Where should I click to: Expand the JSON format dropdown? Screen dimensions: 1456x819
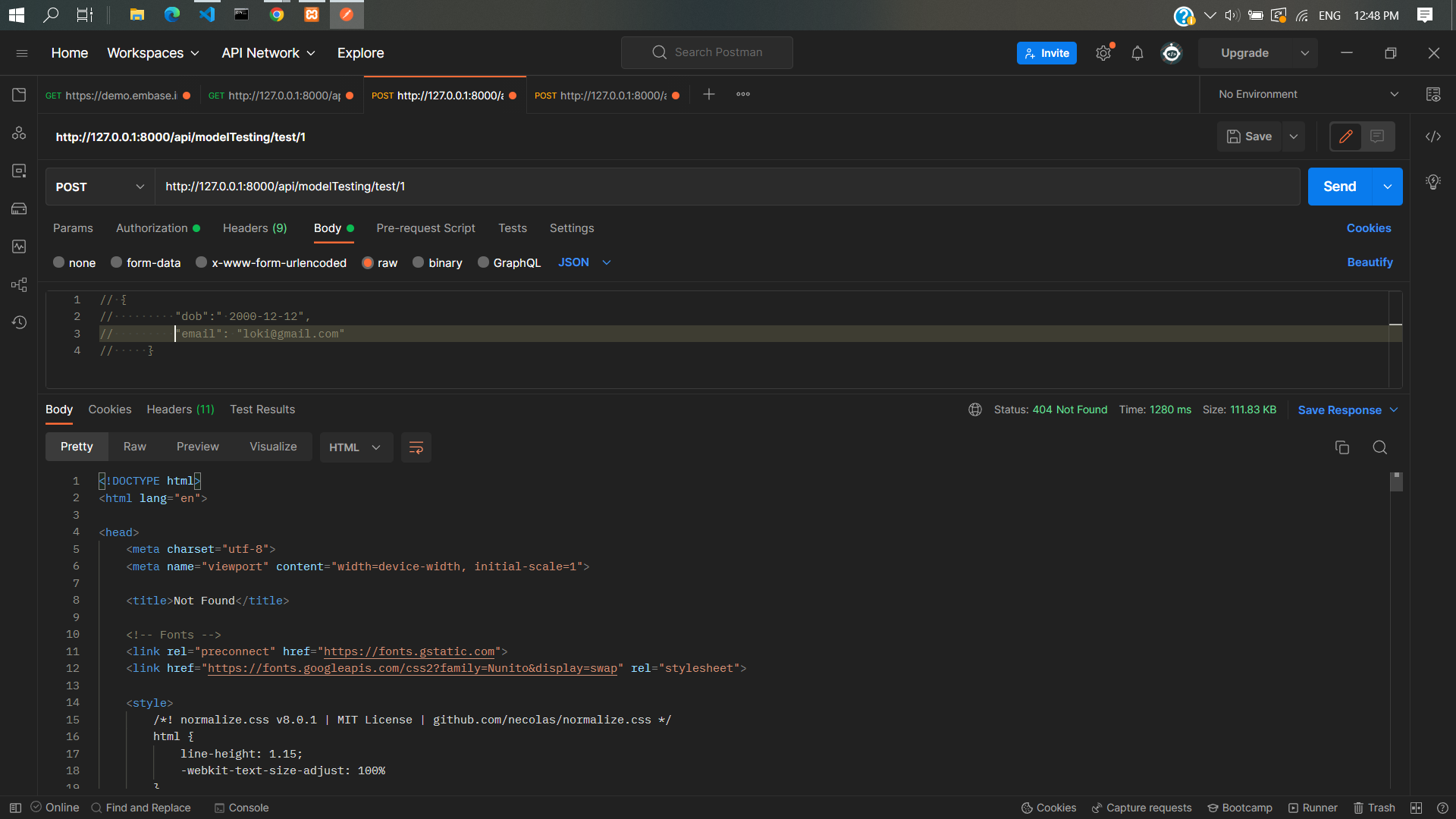[606, 262]
